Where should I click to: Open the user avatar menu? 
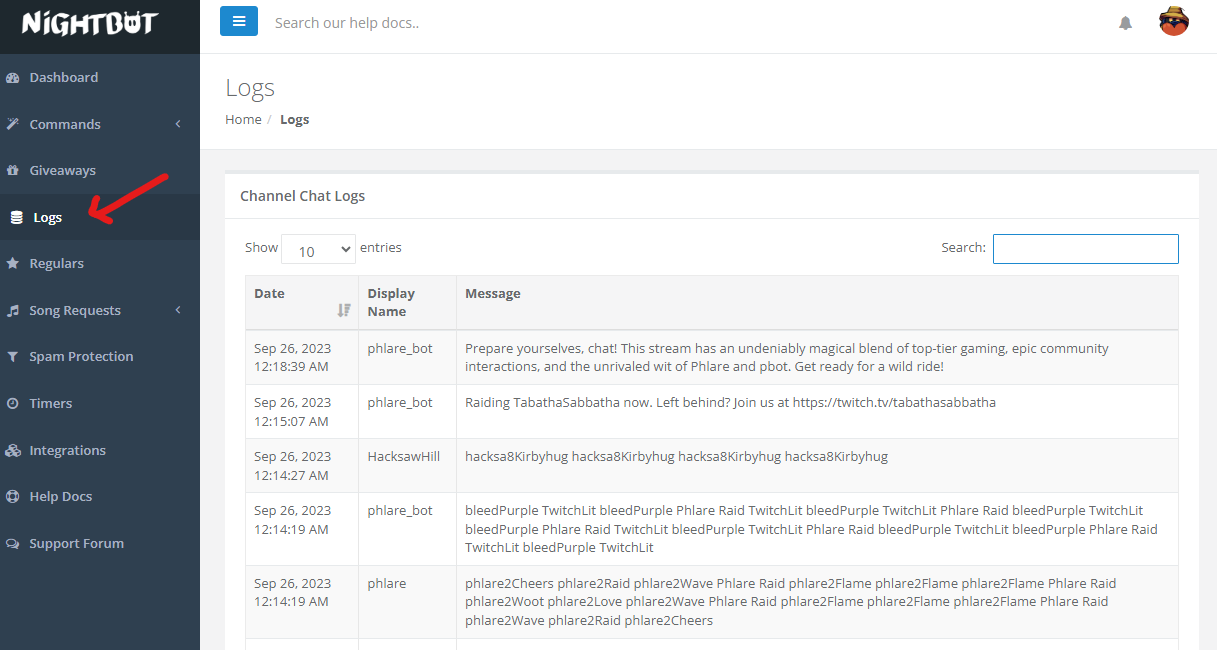click(x=1174, y=21)
